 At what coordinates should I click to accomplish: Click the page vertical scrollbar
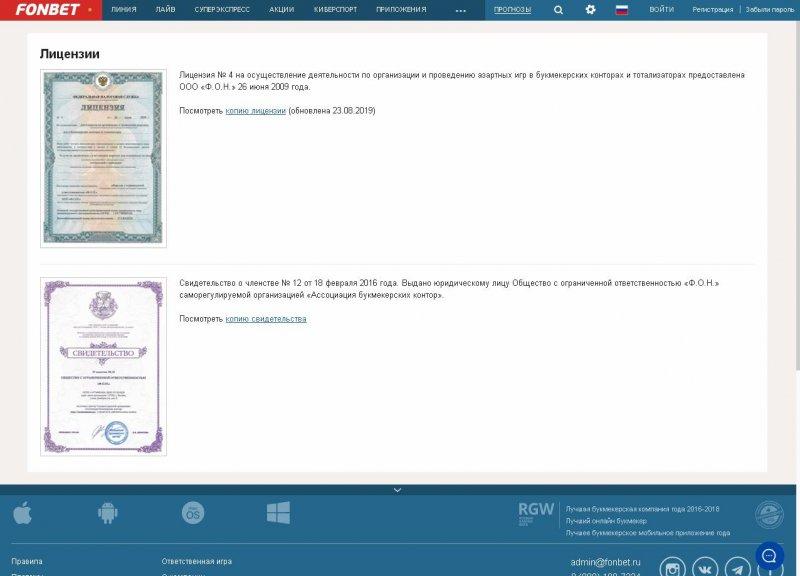coord(797,194)
